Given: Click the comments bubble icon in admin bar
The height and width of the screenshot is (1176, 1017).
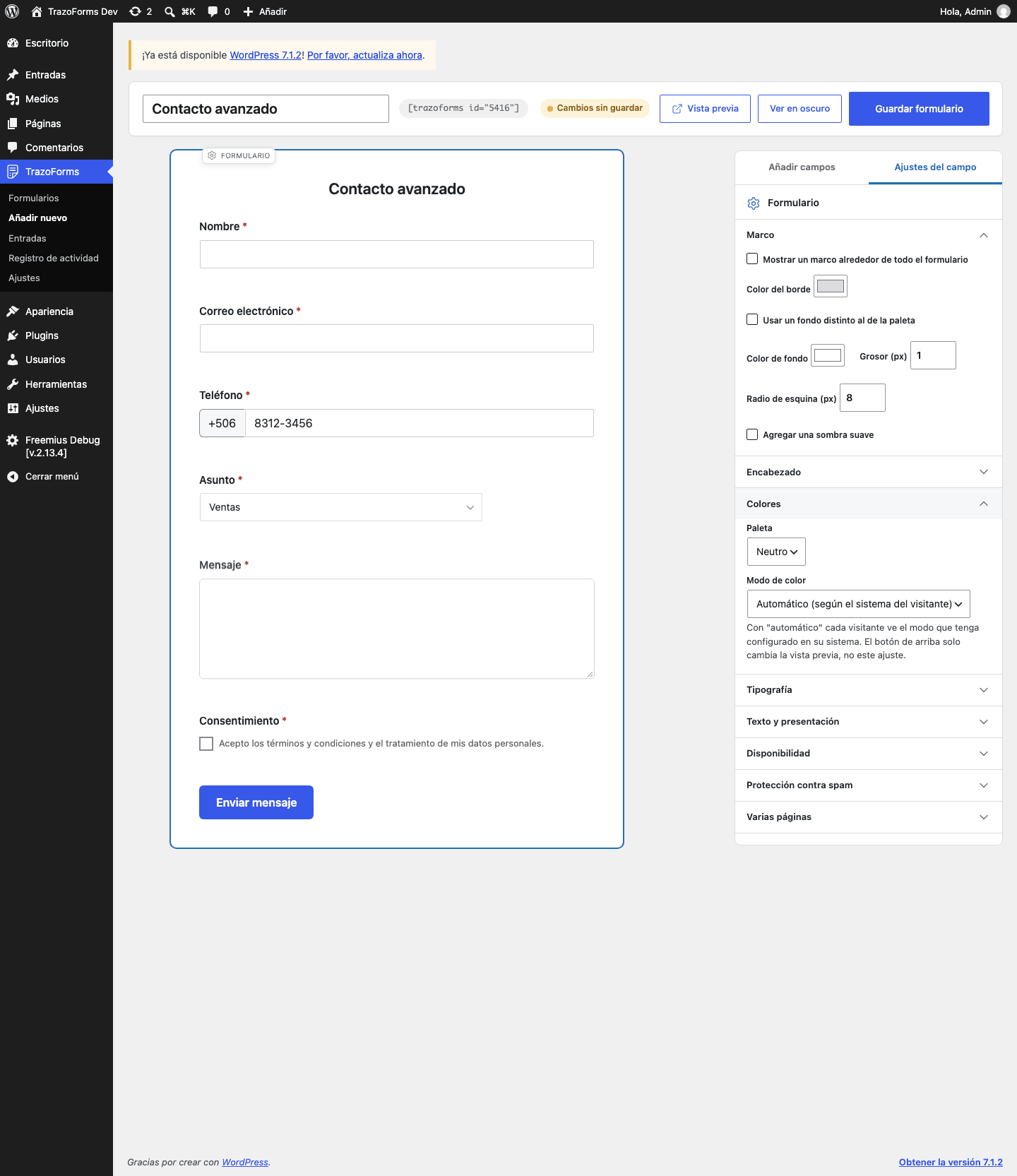Looking at the screenshot, I should [213, 11].
